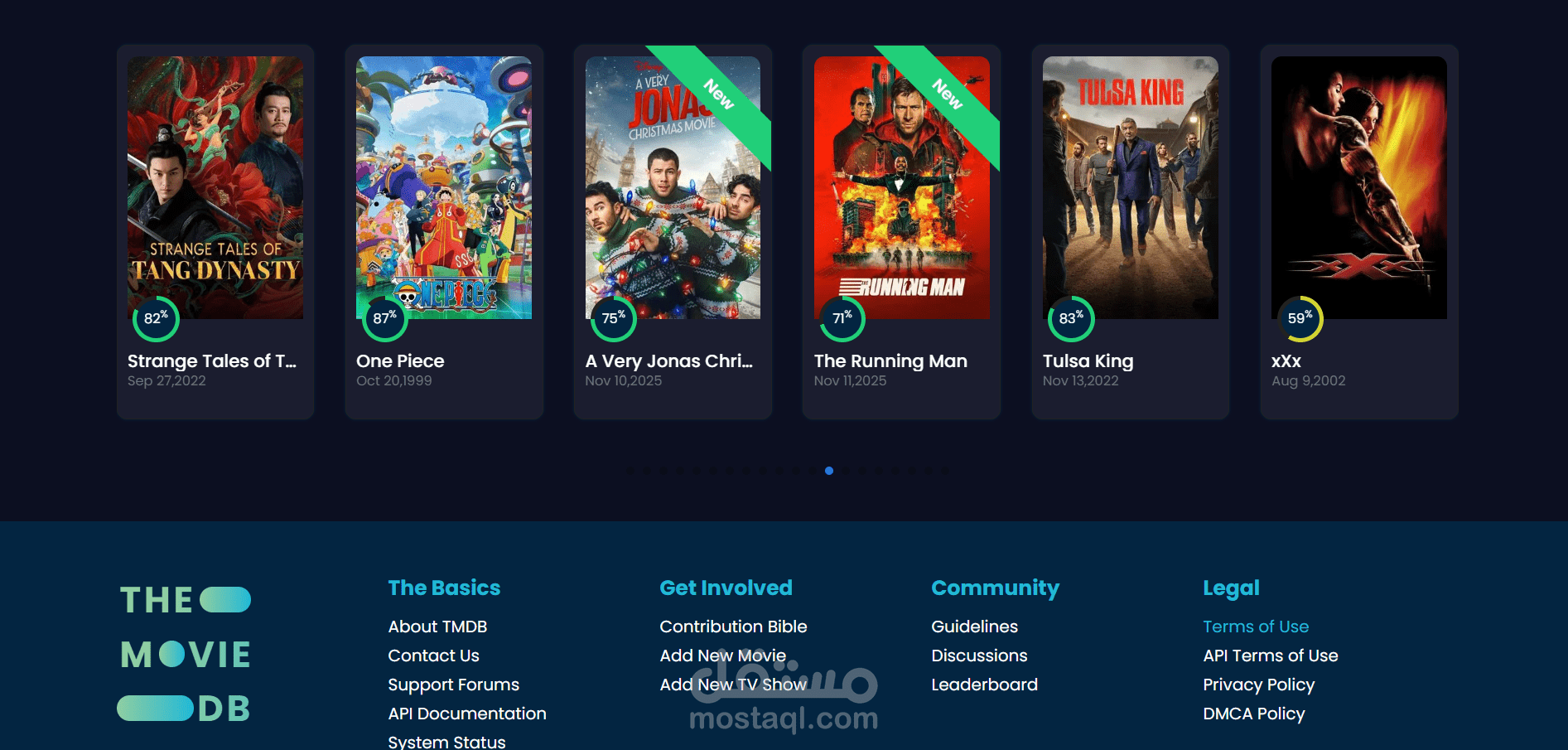Click the New ribbon on A Very Jonas Christmas
The image size is (1568, 750).
tap(718, 94)
